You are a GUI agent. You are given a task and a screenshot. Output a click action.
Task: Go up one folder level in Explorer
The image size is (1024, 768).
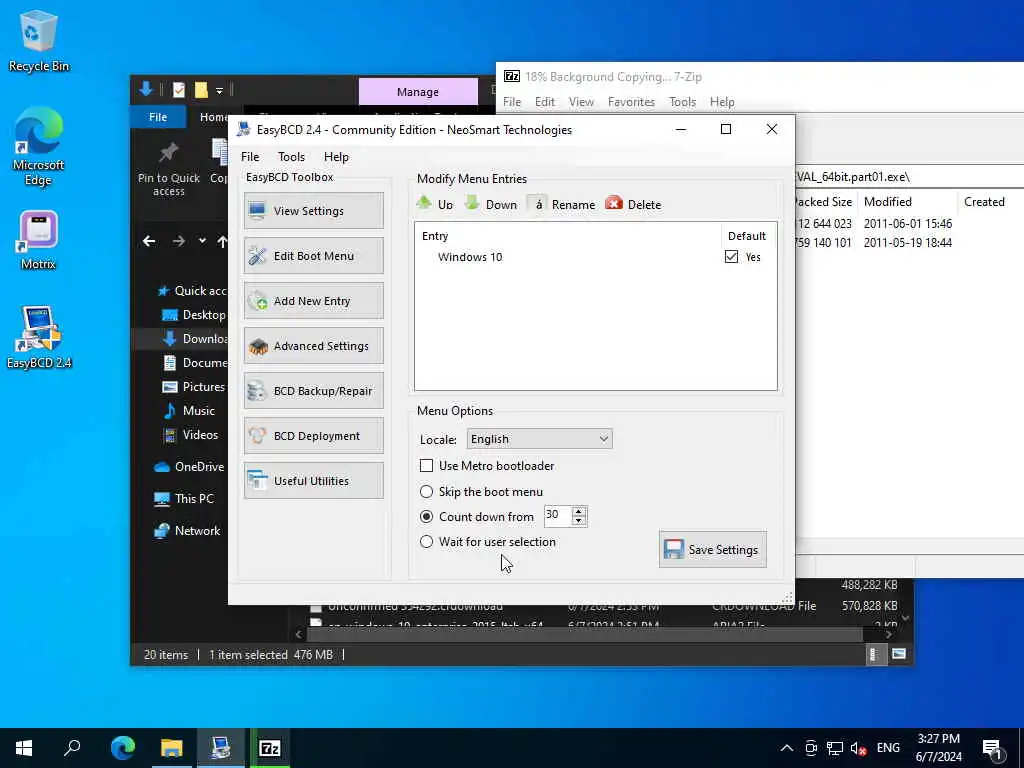pos(222,242)
